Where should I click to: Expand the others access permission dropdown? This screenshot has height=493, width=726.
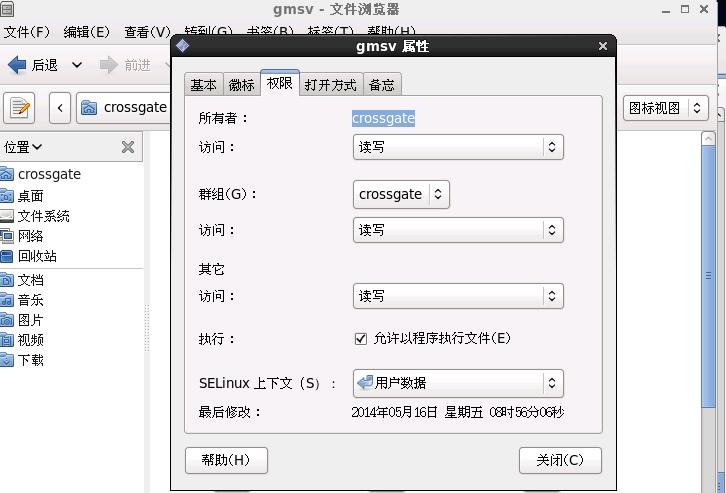(x=458, y=296)
